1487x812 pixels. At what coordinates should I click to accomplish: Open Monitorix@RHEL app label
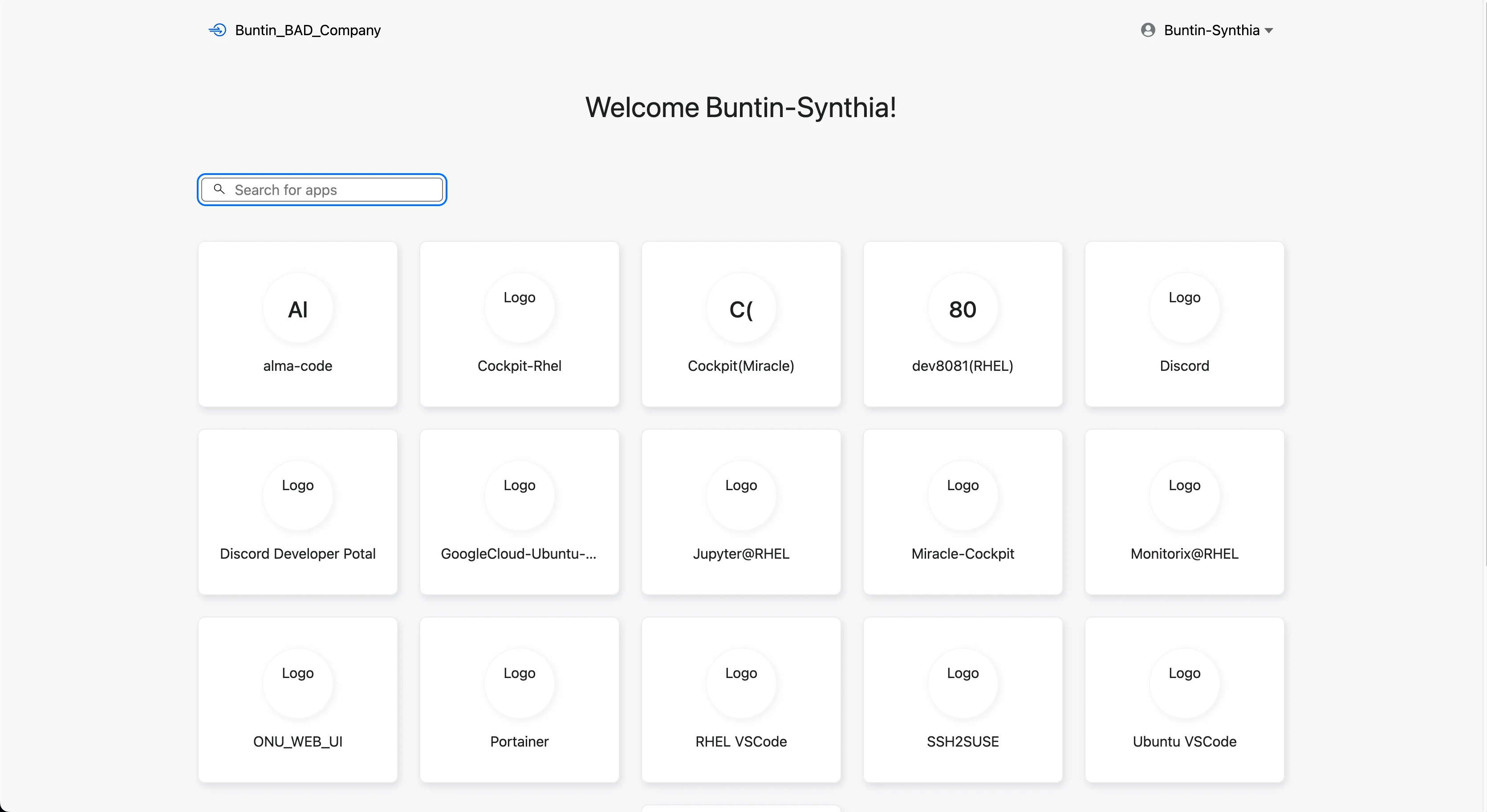[1185, 553]
